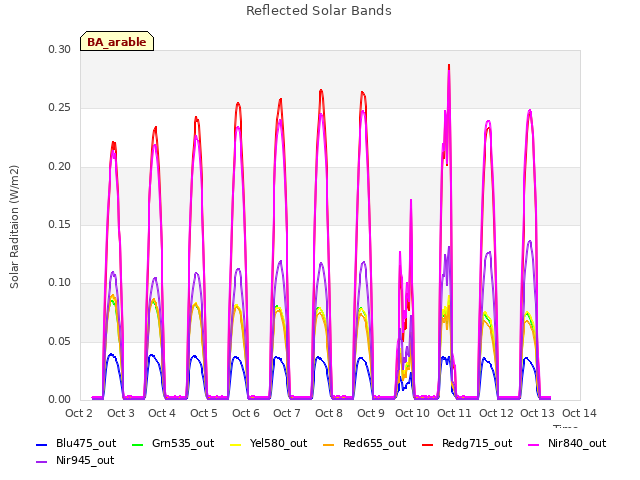Click the green Grn535_out legend color line
The image size is (640, 480).
point(138,444)
